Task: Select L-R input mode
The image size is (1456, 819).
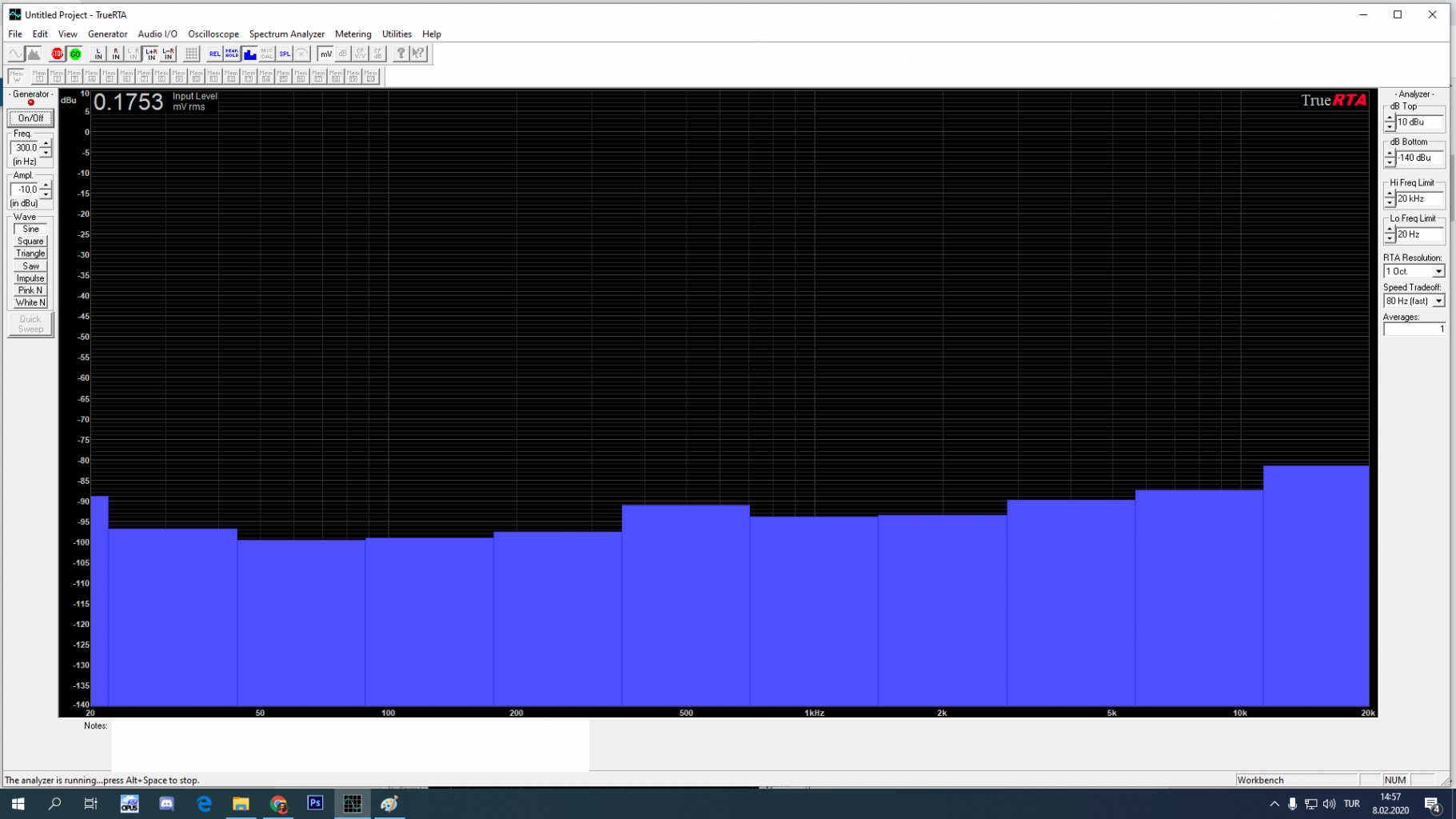Action: (168, 54)
